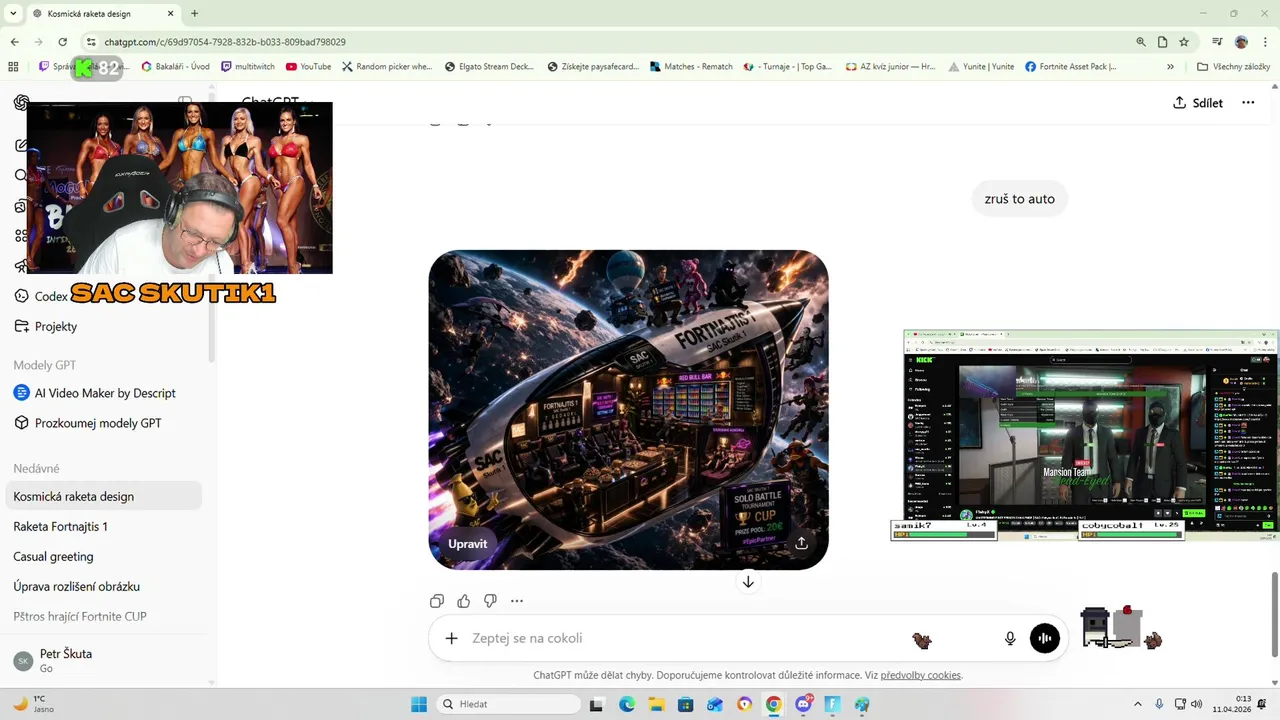
Task: Launch Microsoft Edge from the taskbar
Action: tap(626, 704)
